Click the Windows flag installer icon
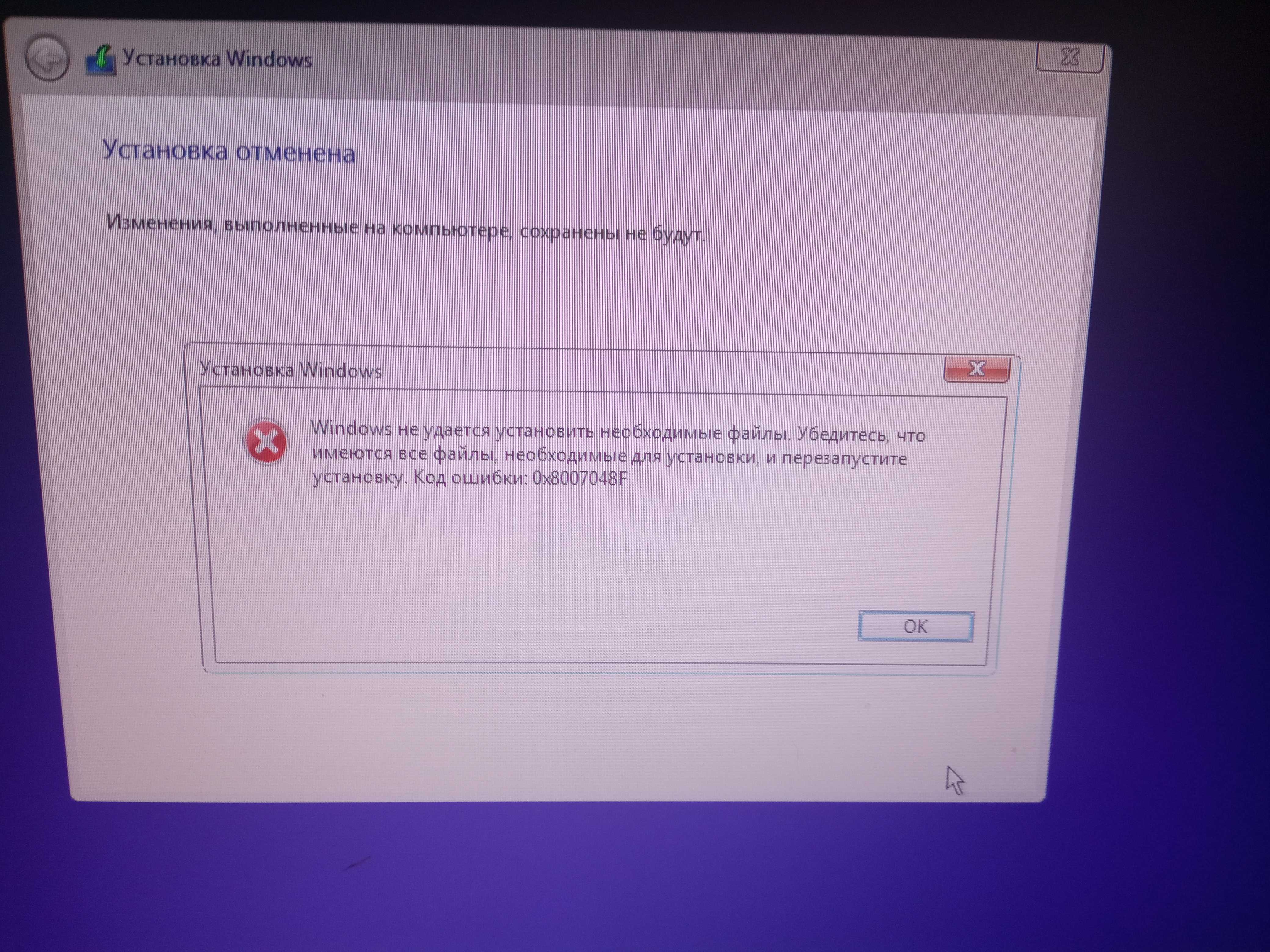This screenshot has width=1270, height=952. pyautogui.click(x=100, y=42)
